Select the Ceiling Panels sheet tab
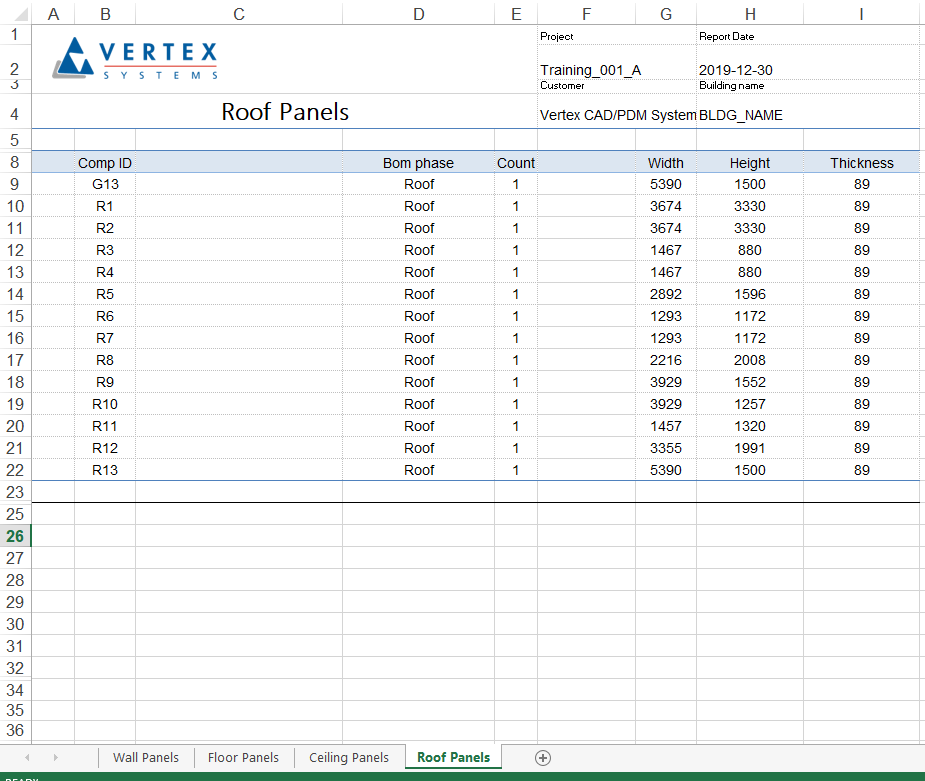Image resolution: width=925 pixels, height=781 pixels. point(349,758)
